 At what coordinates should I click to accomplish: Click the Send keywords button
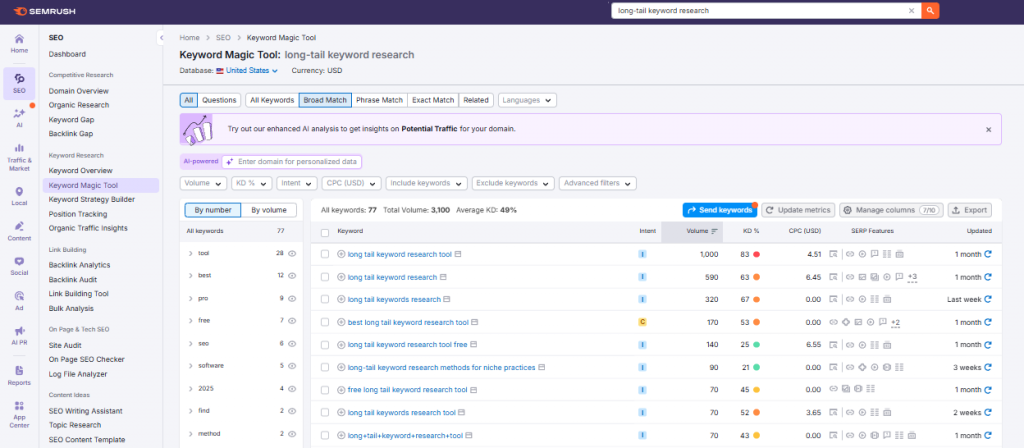click(x=719, y=210)
